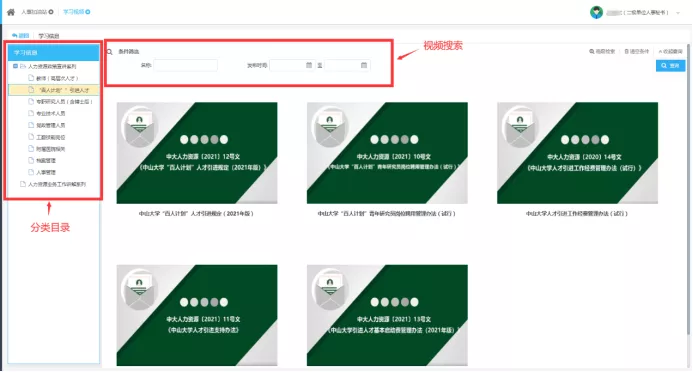Screen dimensions: 693x372
Task: Open the 2021 13号文 video thumbnail
Action: pyautogui.click(x=387, y=315)
